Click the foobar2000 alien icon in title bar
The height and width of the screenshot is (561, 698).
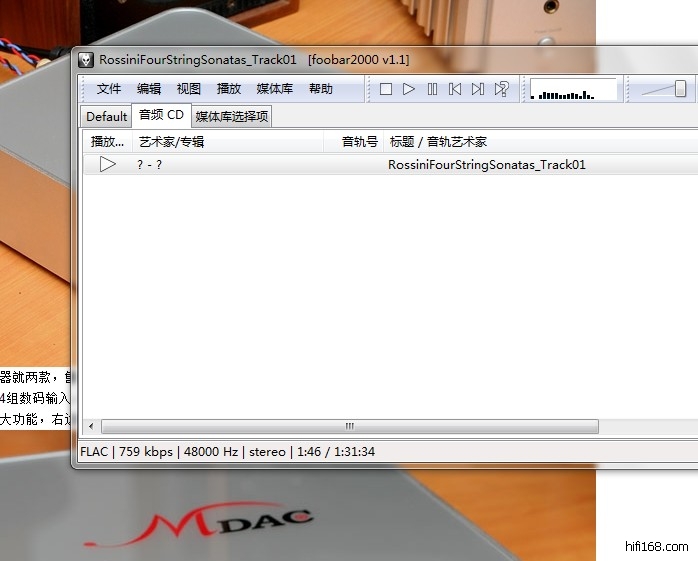(x=86, y=60)
